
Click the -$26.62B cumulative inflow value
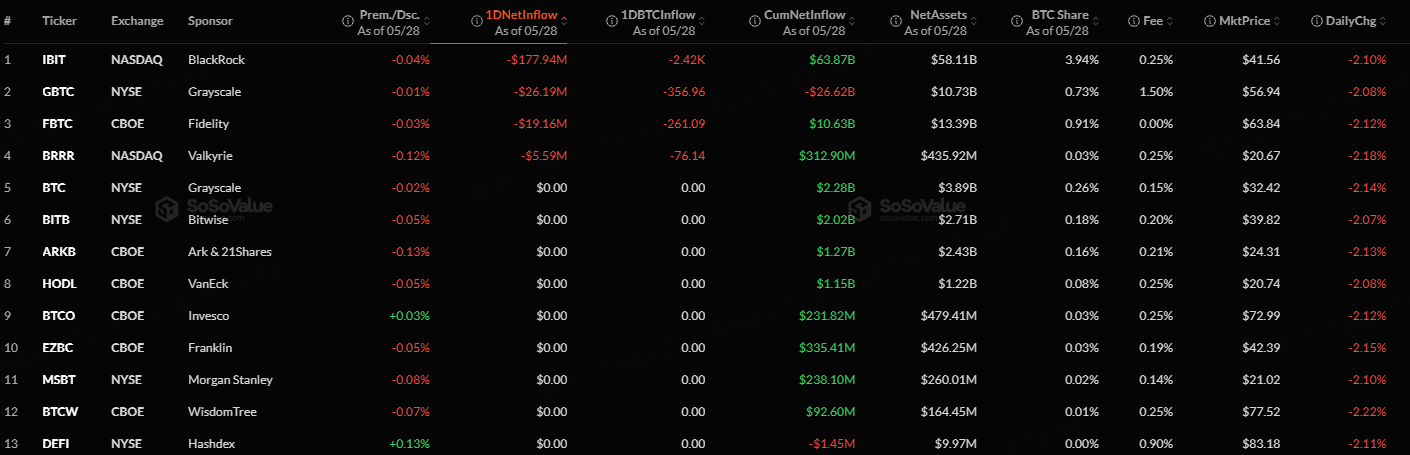point(830,92)
